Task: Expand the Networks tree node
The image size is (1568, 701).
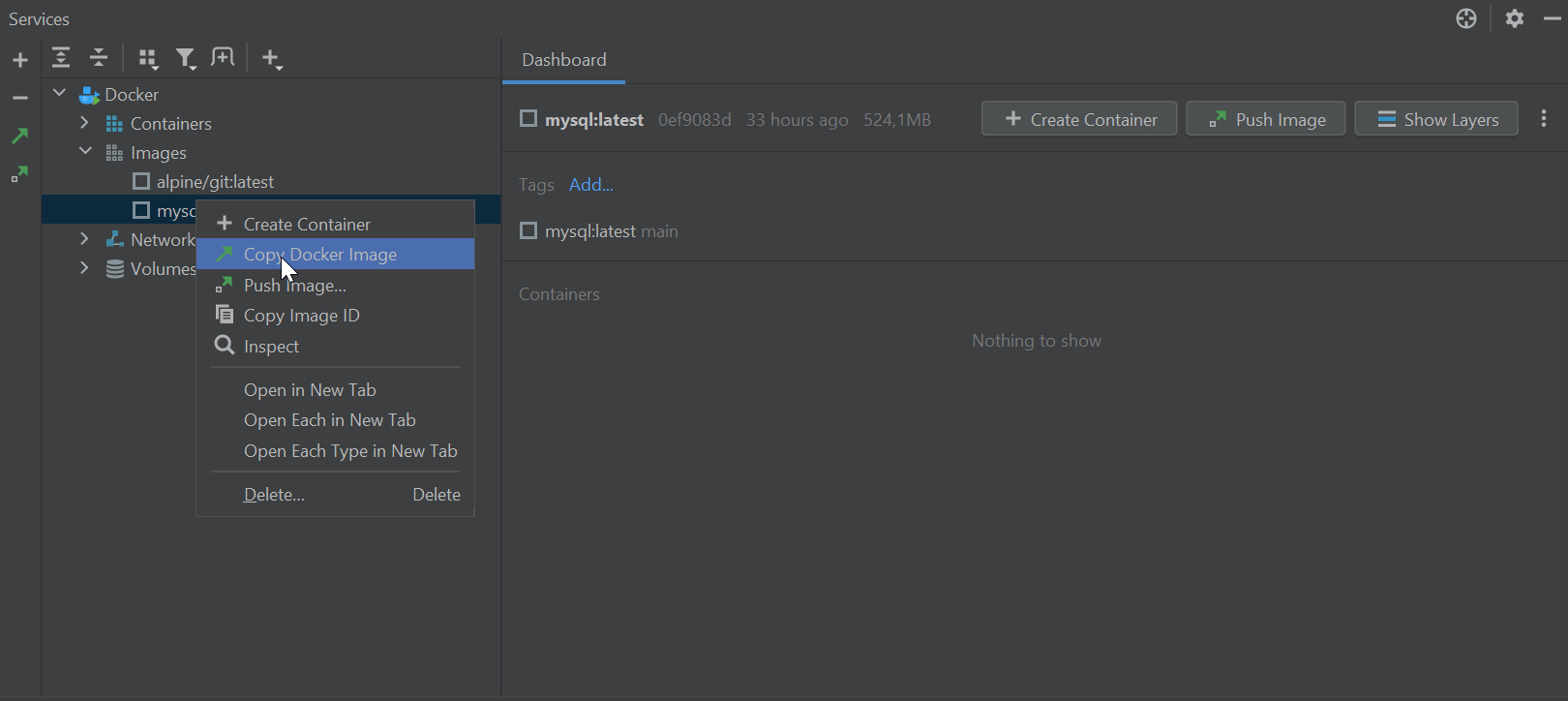Action: coord(84,239)
